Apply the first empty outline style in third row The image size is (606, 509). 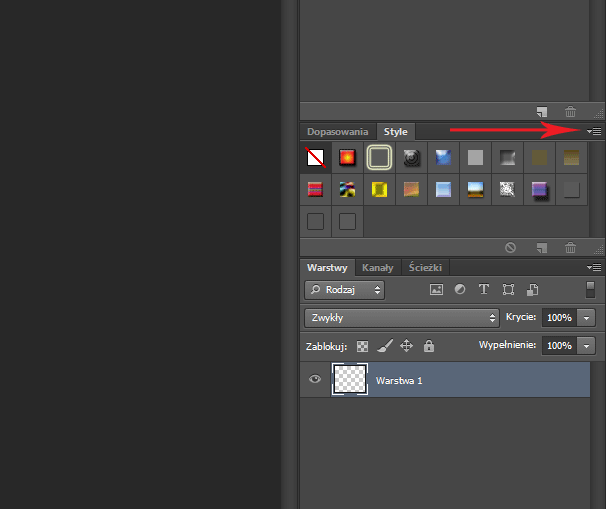[315, 221]
